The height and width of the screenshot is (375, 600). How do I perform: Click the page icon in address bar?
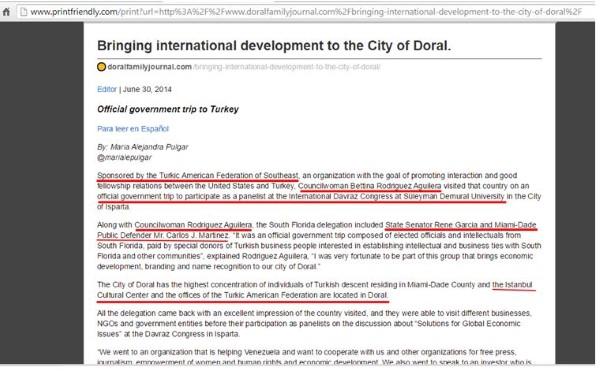click(24, 12)
